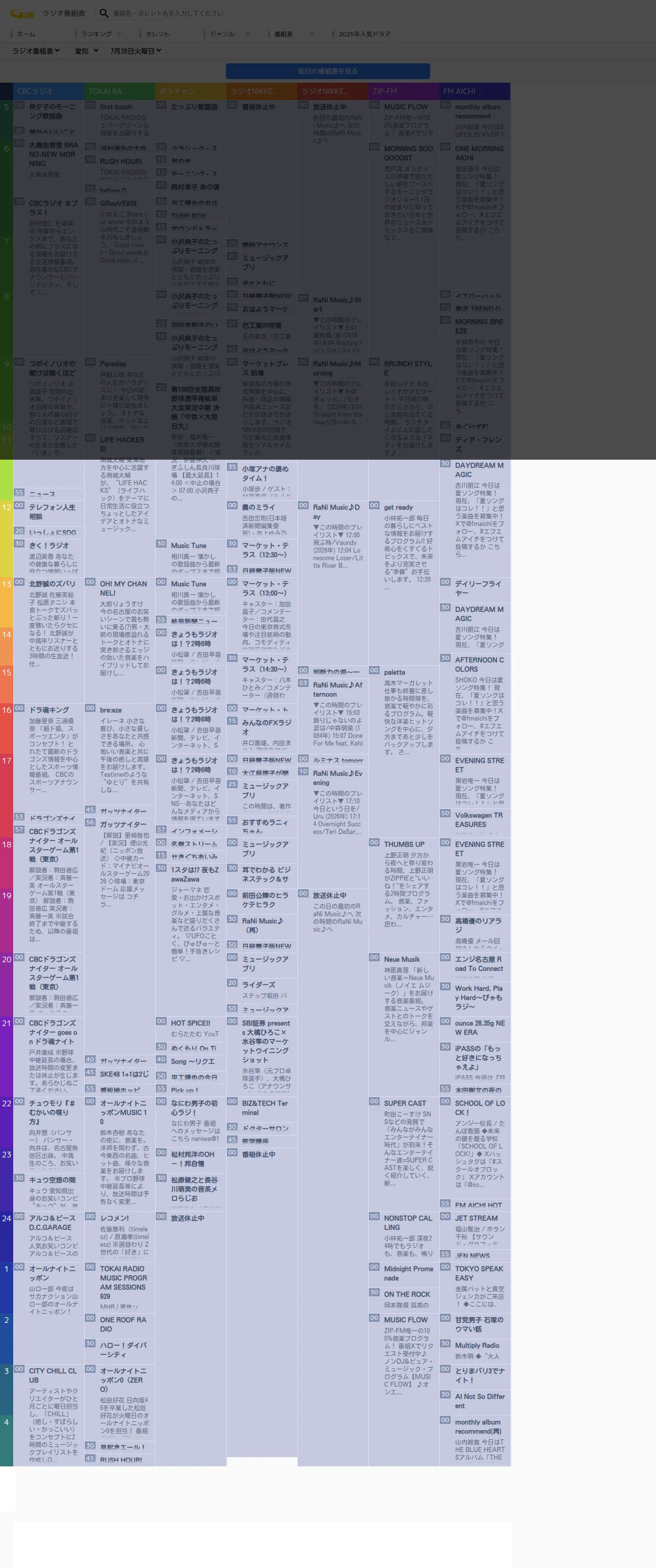Screen dimensions: 656x1568
Task: Open the 愛知 region dropdown
Action: (x=86, y=51)
